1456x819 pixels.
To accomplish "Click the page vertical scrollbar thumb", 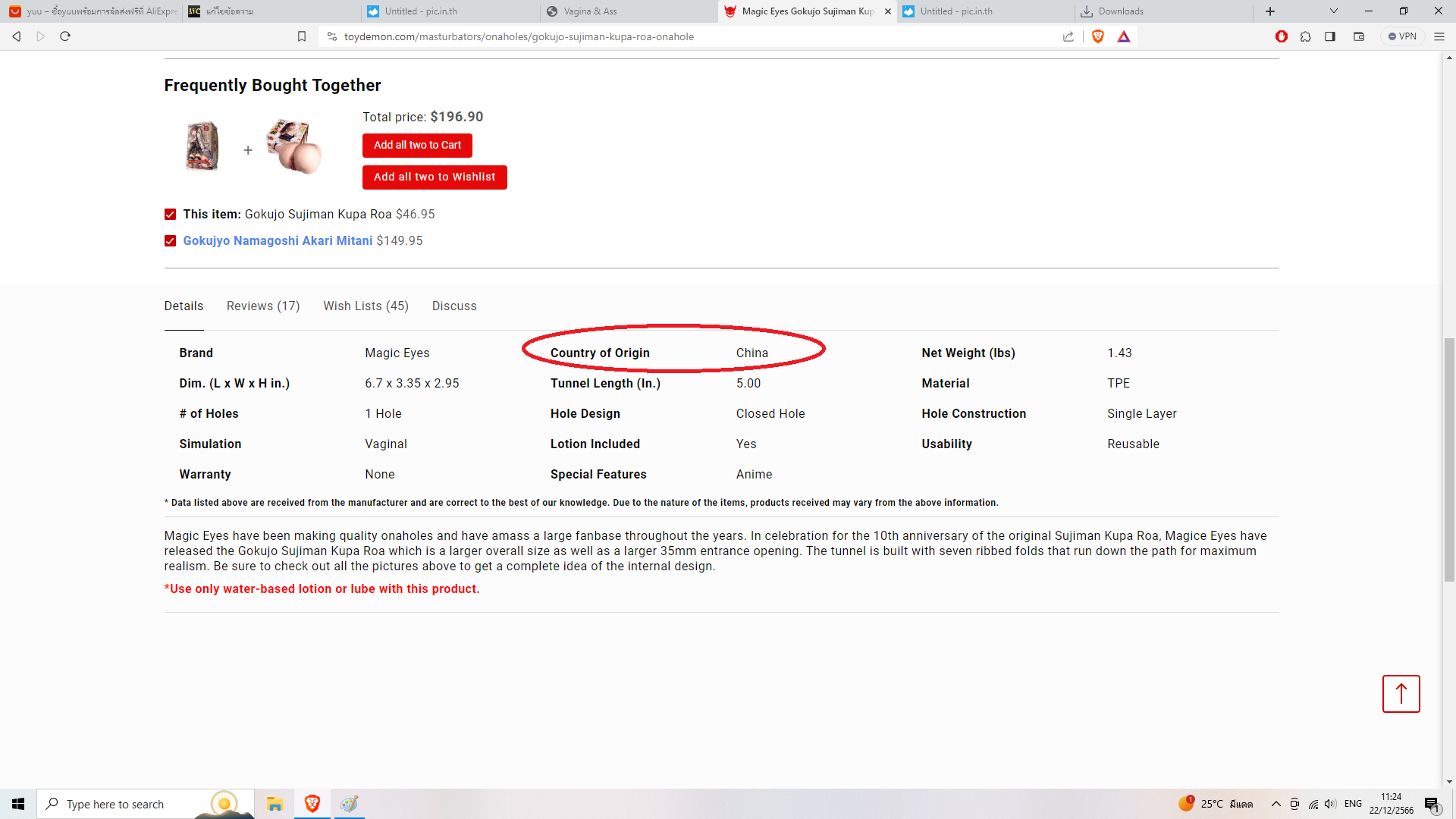I will pos(1449,459).
